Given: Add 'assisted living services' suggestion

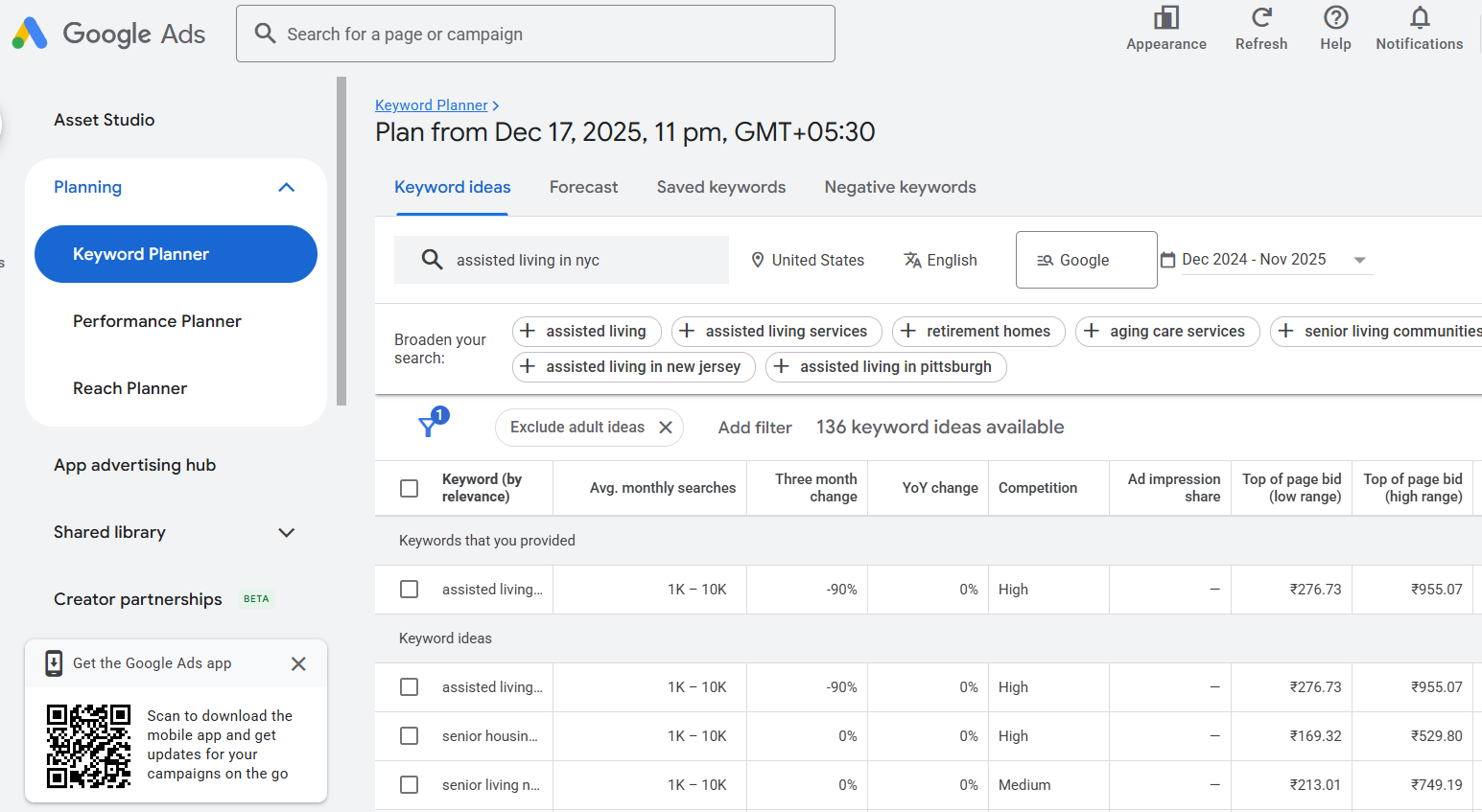Looking at the screenshot, I should (x=776, y=332).
